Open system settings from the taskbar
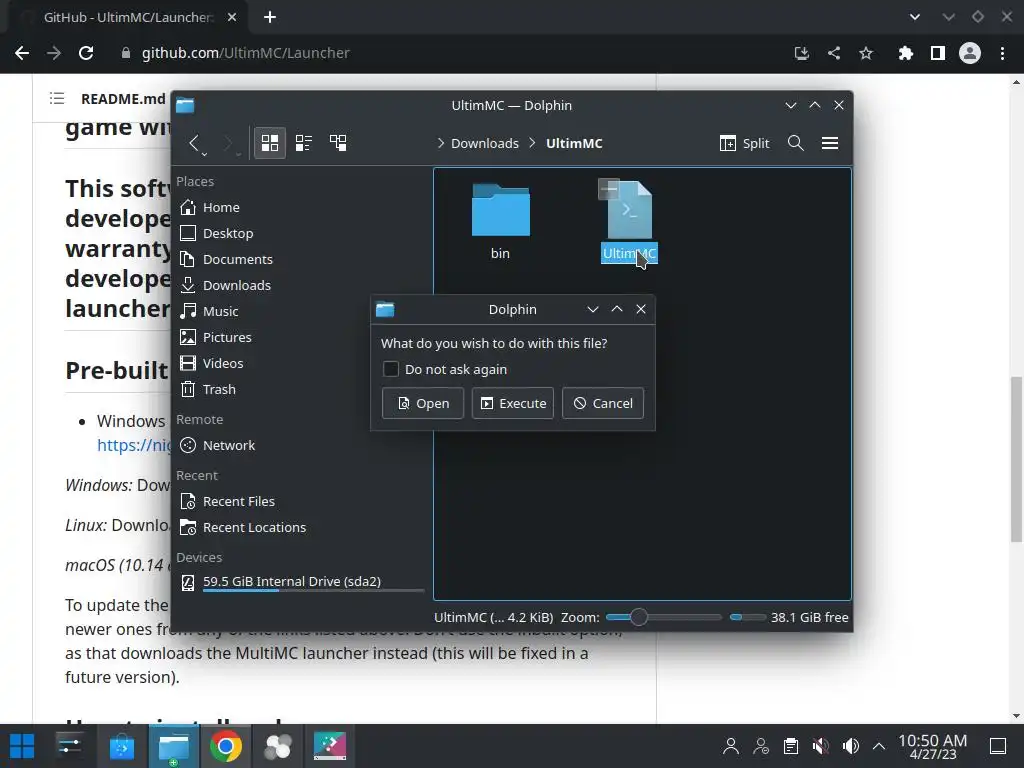Viewport: 1024px width, 768px height. click(x=69, y=746)
